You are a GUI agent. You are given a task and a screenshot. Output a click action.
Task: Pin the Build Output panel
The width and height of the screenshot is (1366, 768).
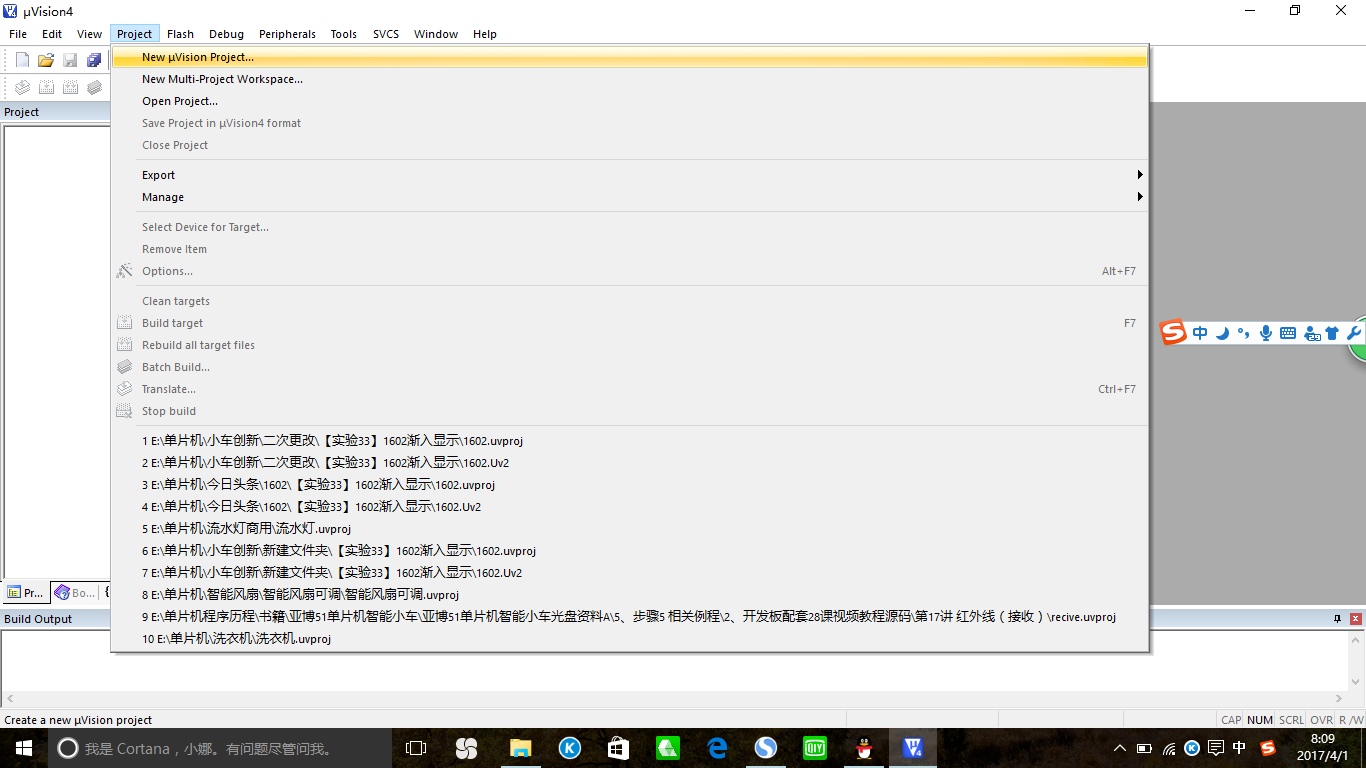(x=1338, y=619)
